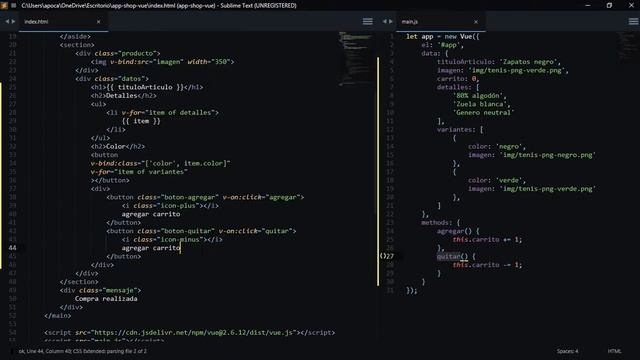Image resolution: width=640 pixels, height=360 pixels.
Task: Click 'boton-agregar' class value
Action: [x=190, y=197]
